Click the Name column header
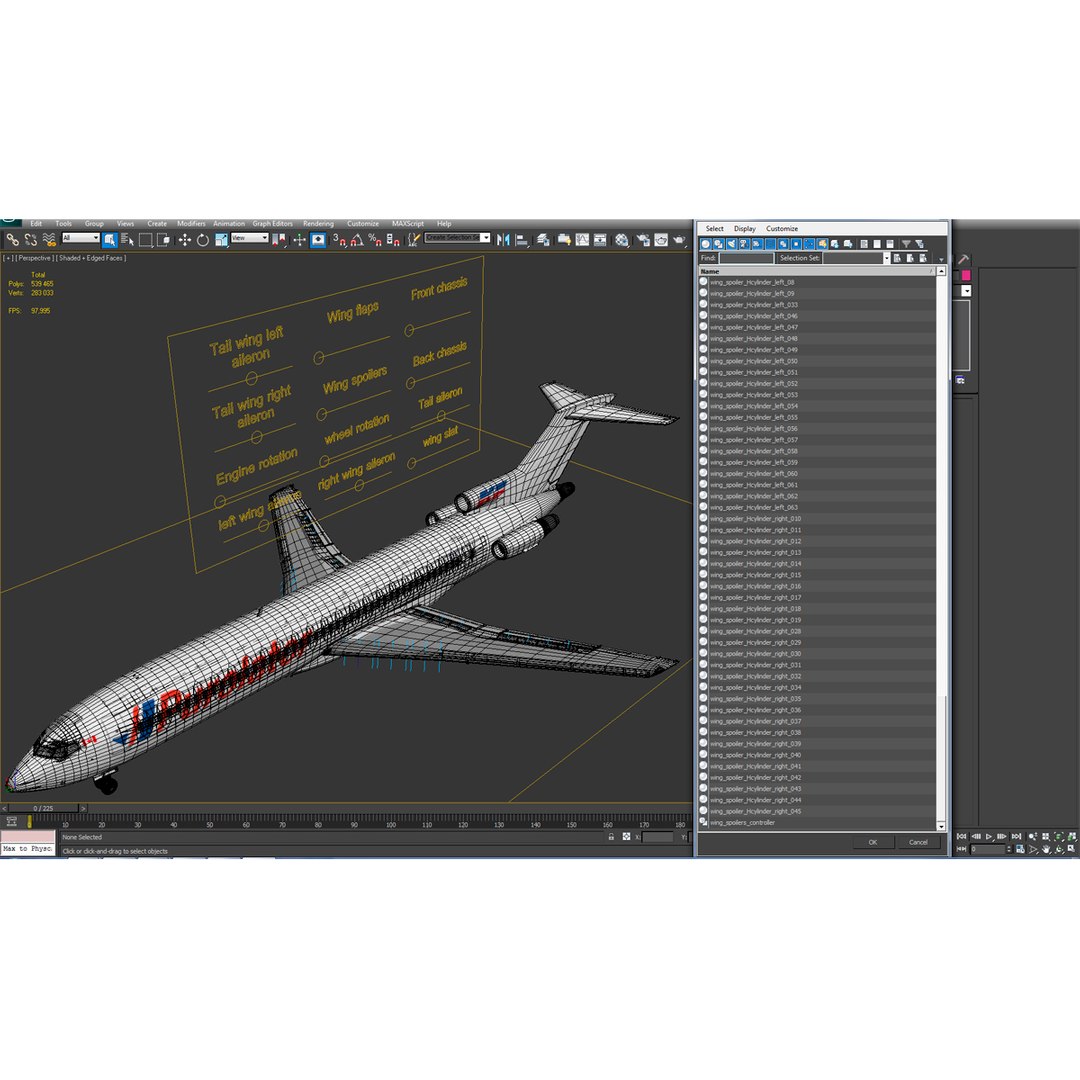 tap(816, 271)
